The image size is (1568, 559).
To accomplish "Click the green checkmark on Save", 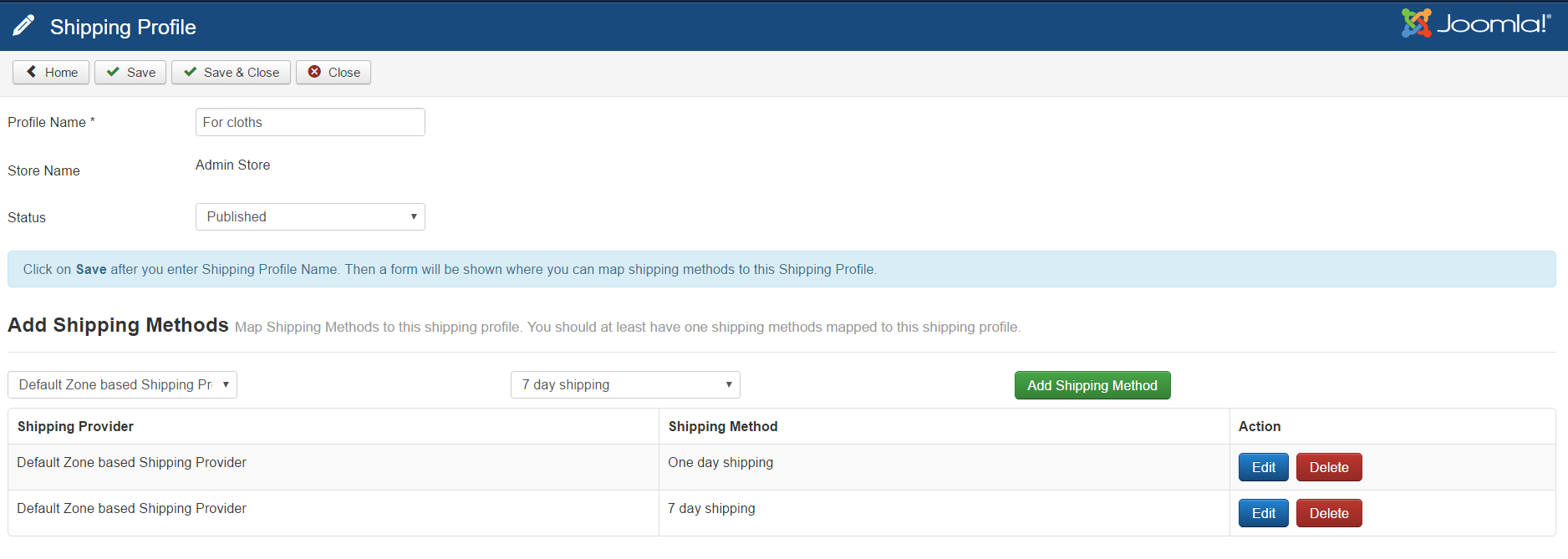I will click(x=113, y=72).
